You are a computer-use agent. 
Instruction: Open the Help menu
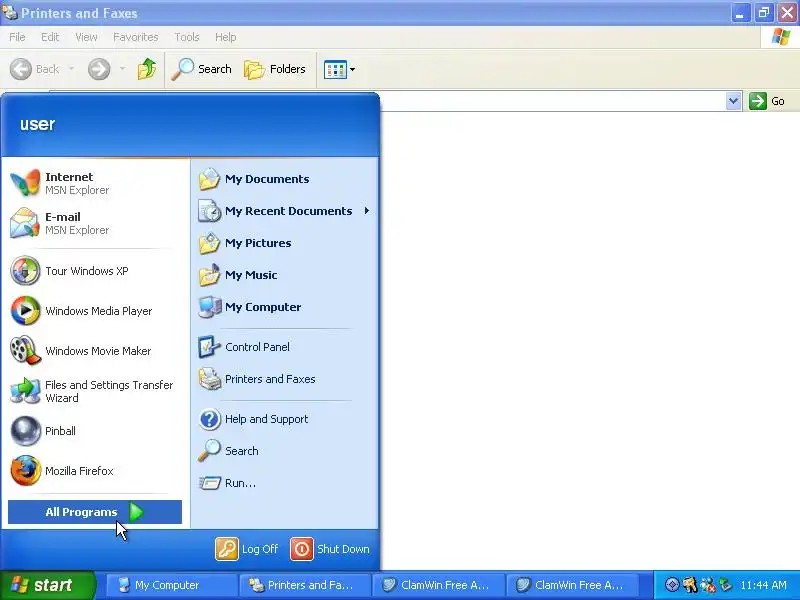[x=226, y=37]
